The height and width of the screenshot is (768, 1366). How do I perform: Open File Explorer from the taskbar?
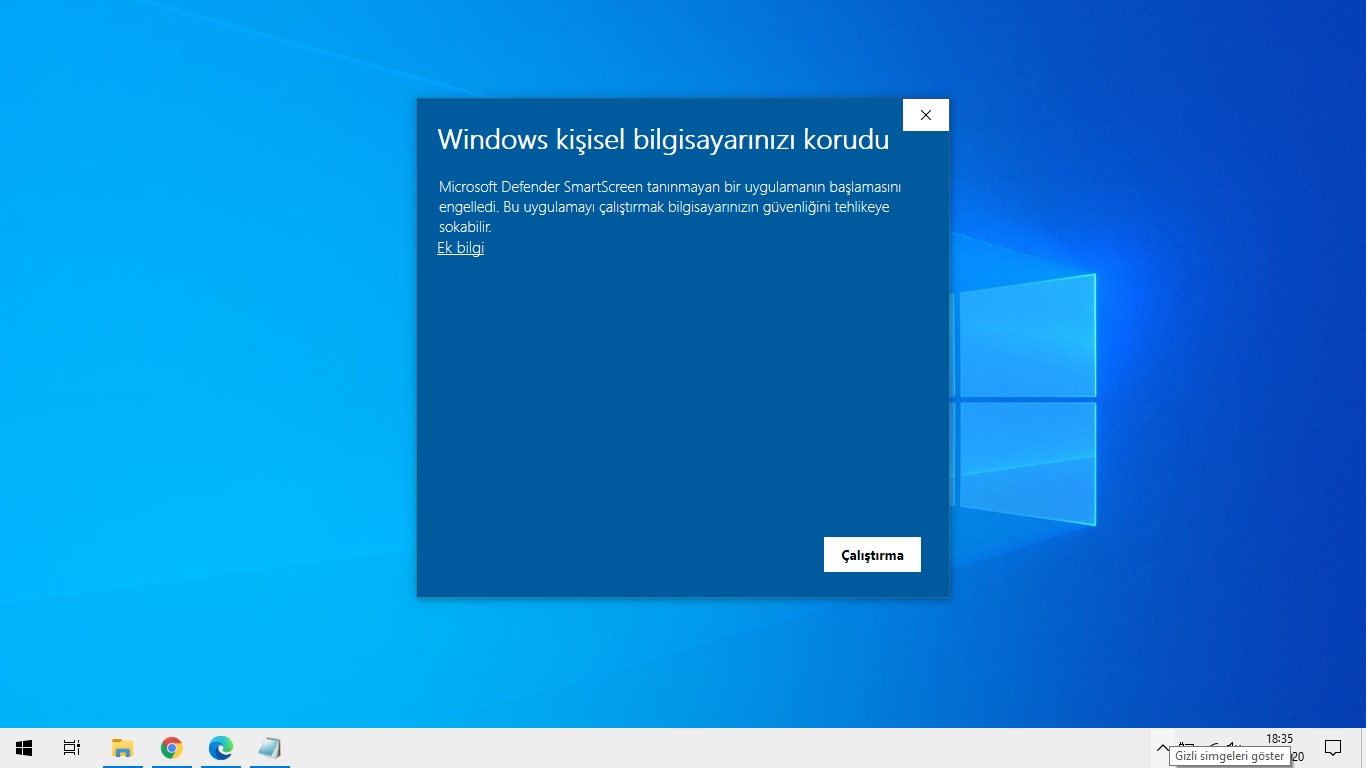point(122,748)
